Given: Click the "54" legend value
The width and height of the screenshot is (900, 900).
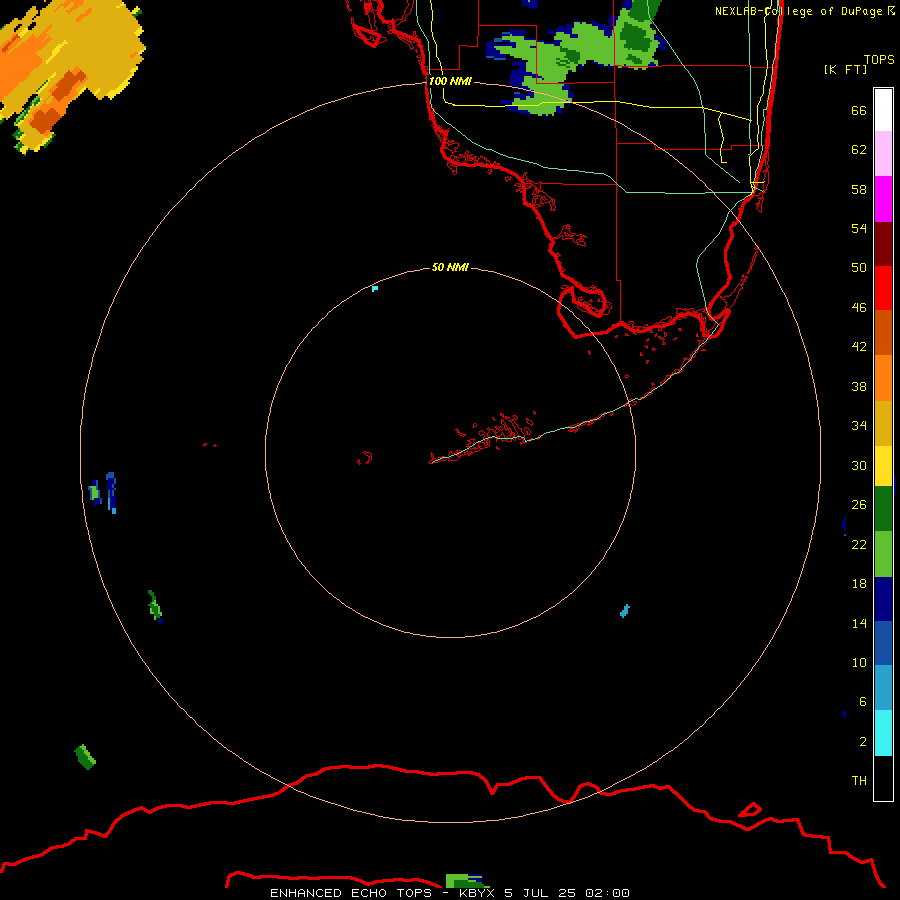Looking at the screenshot, I should 859,228.
